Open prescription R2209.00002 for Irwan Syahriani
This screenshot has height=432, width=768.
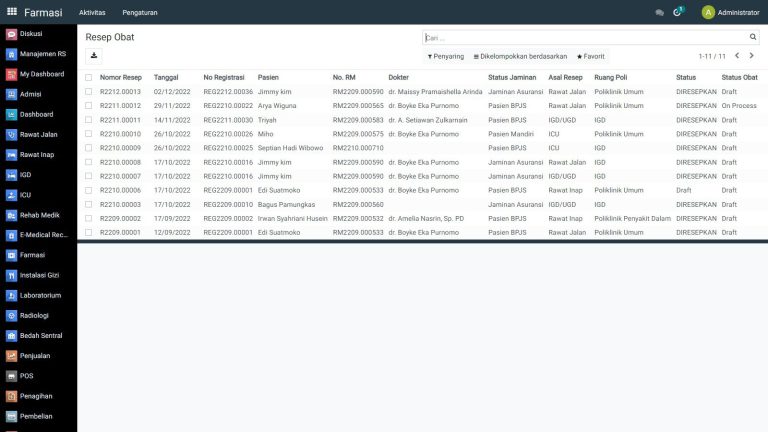422,218
